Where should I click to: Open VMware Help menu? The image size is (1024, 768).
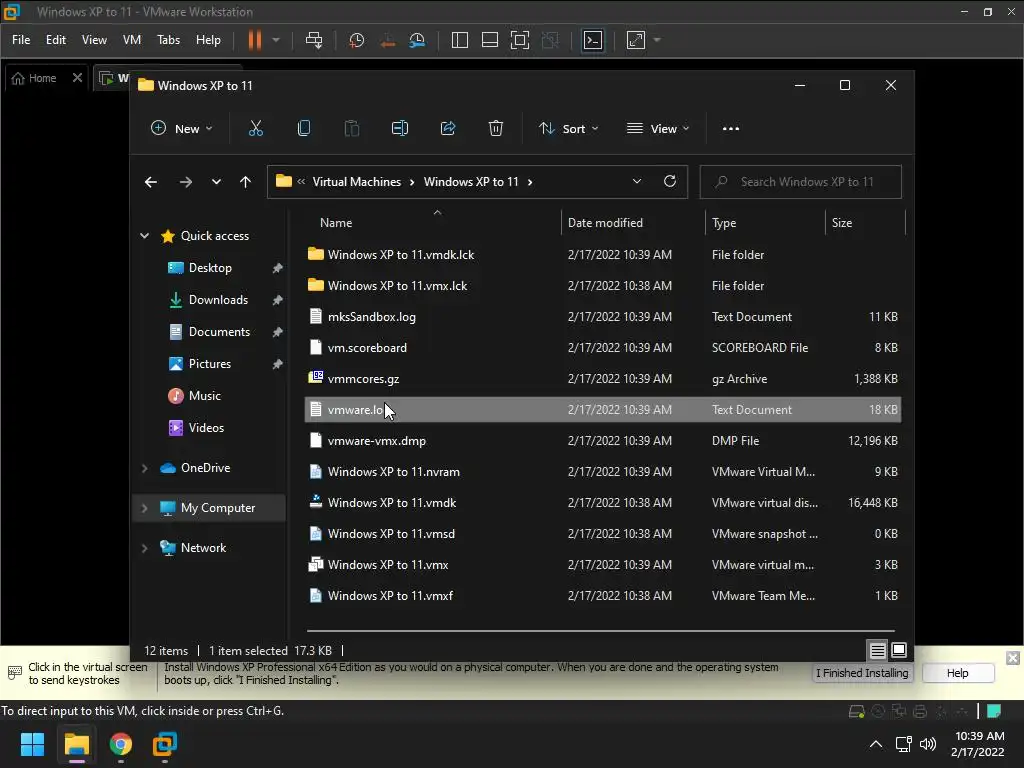[208, 40]
